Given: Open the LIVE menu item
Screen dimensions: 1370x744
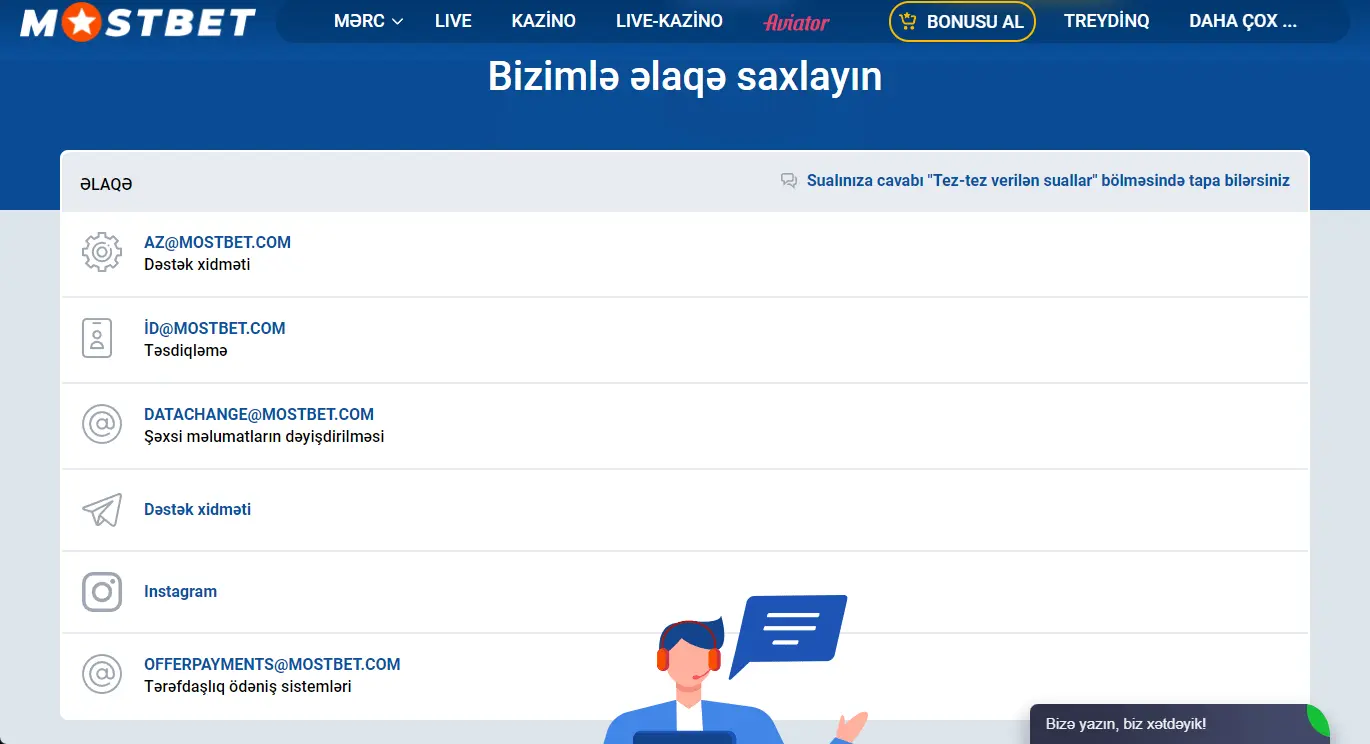Looking at the screenshot, I should pyautogui.click(x=453, y=21).
